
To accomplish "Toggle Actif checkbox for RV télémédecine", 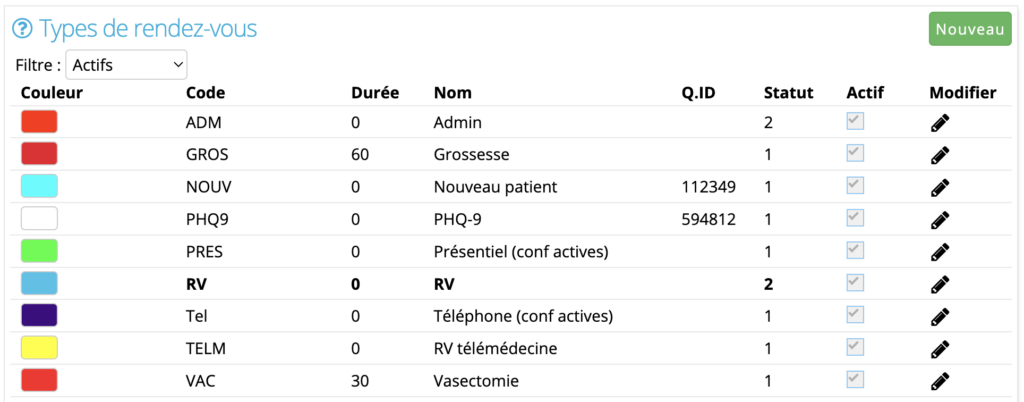I will tap(855, 347).
